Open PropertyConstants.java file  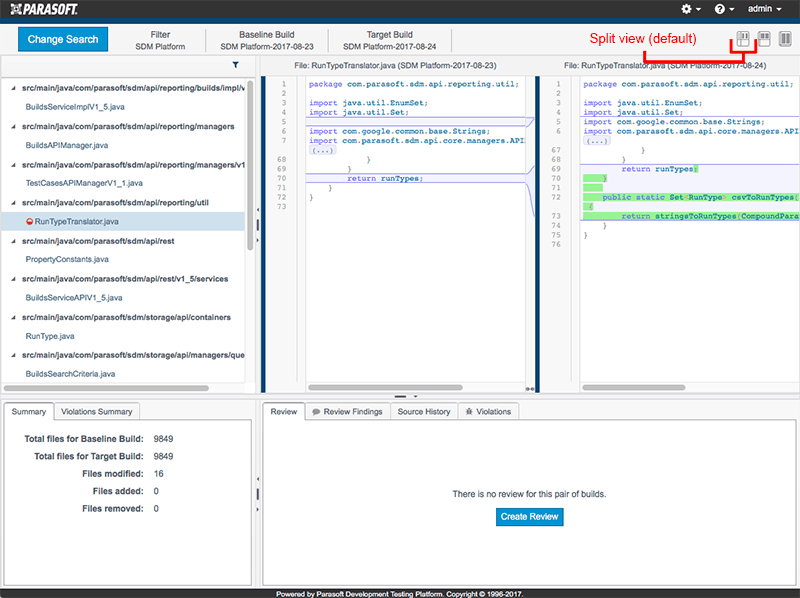tap(67, 259)
